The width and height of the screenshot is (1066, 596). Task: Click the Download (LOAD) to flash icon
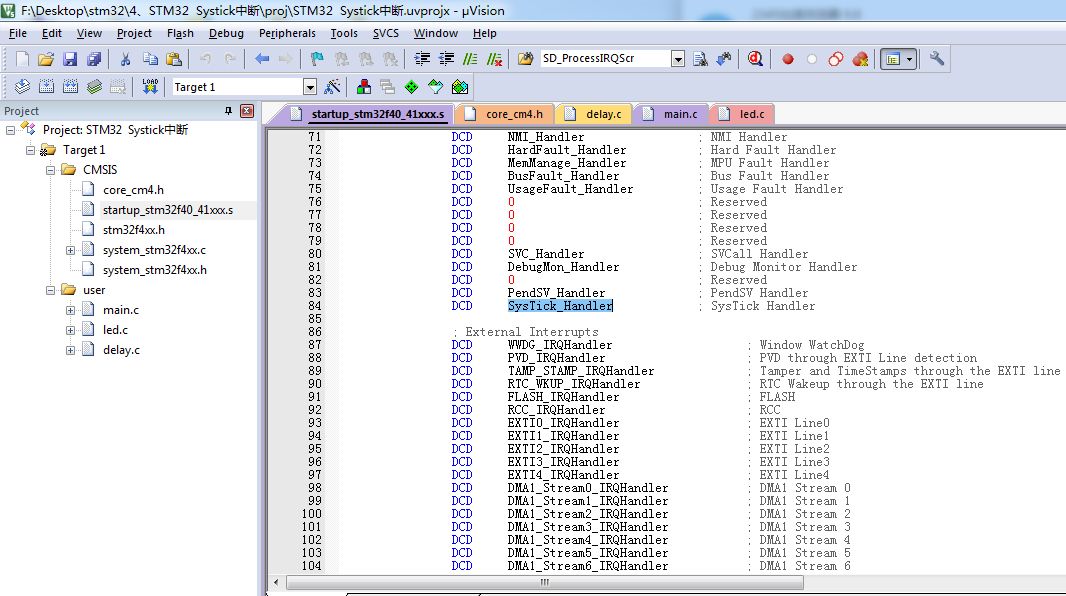[x=150, y=87]
